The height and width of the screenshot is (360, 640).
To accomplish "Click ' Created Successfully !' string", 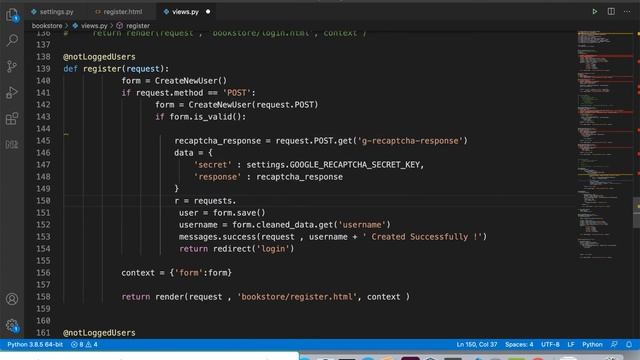I will coord(422,237).
